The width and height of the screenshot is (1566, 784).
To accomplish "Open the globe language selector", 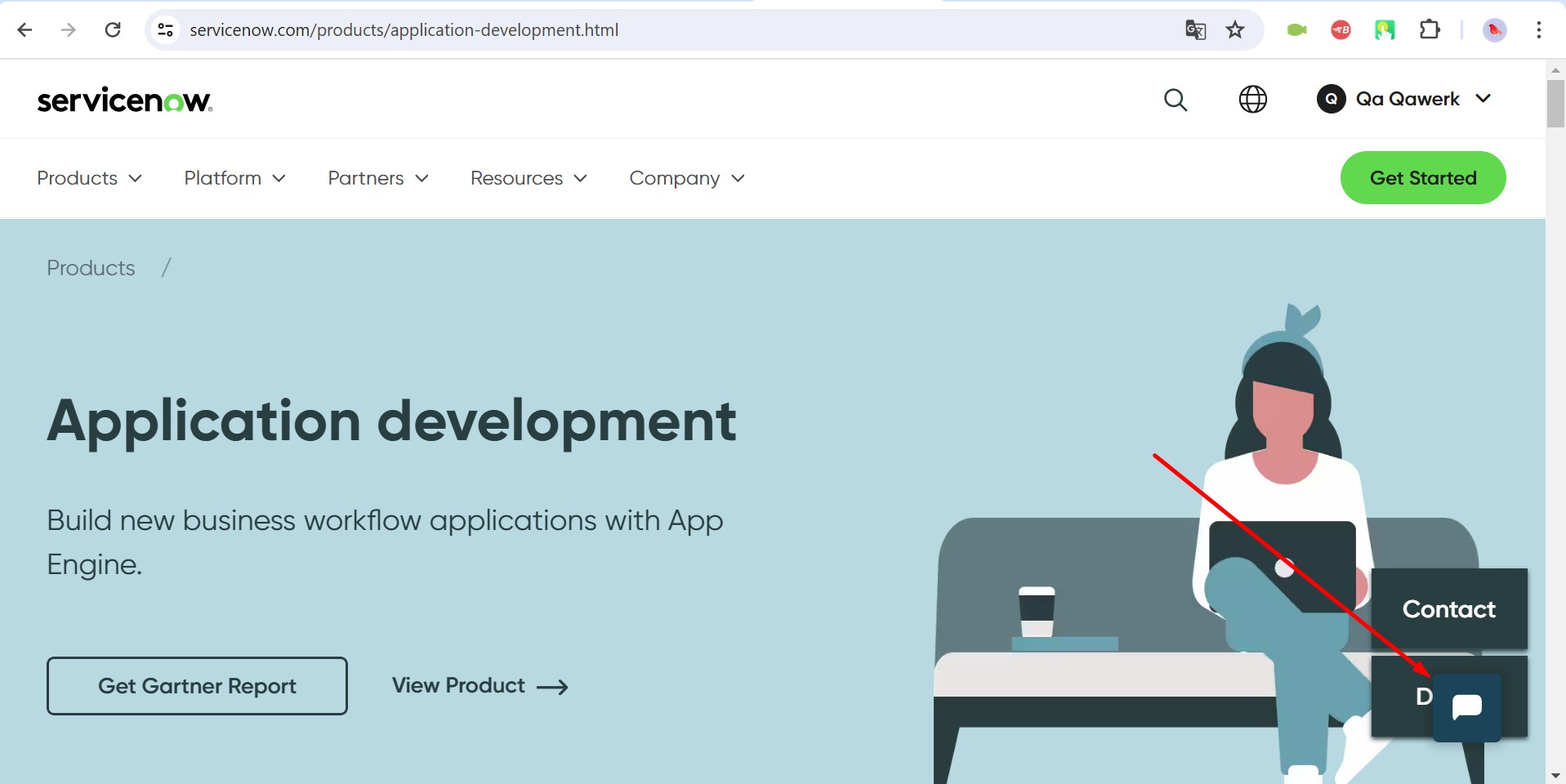I will pyautogui.click(x=1252, y=100).
